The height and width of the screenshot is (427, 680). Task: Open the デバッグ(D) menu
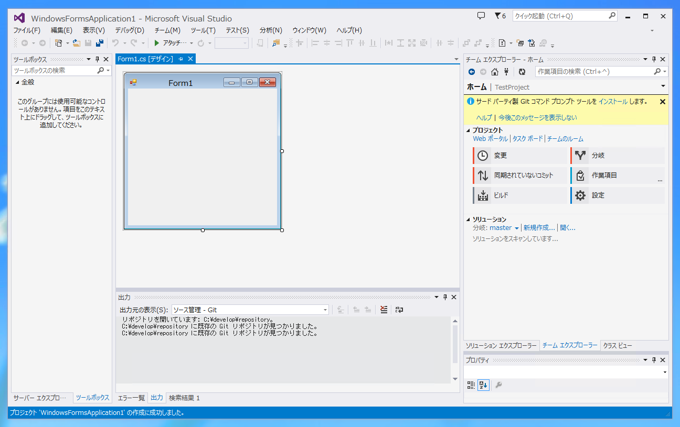click(129, 30)
